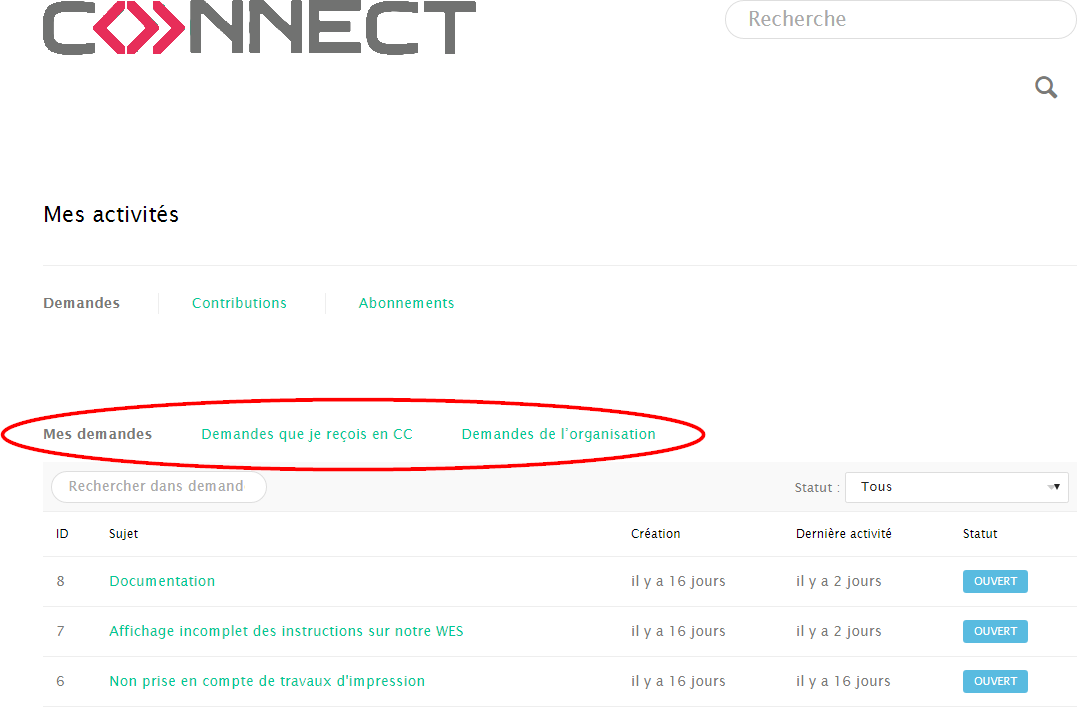Viewport: 1077px width, 707px height.
Task: Click the Rechercher dans demandes field
Action: tap(158, 487)
